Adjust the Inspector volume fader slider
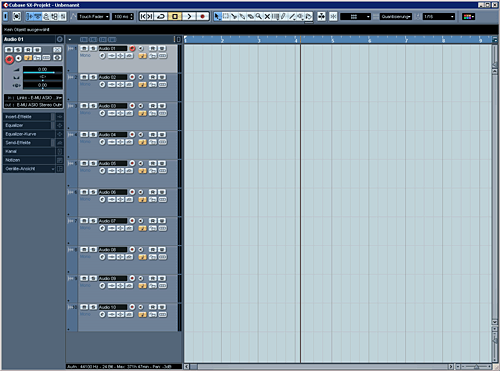 coord(42,71)
